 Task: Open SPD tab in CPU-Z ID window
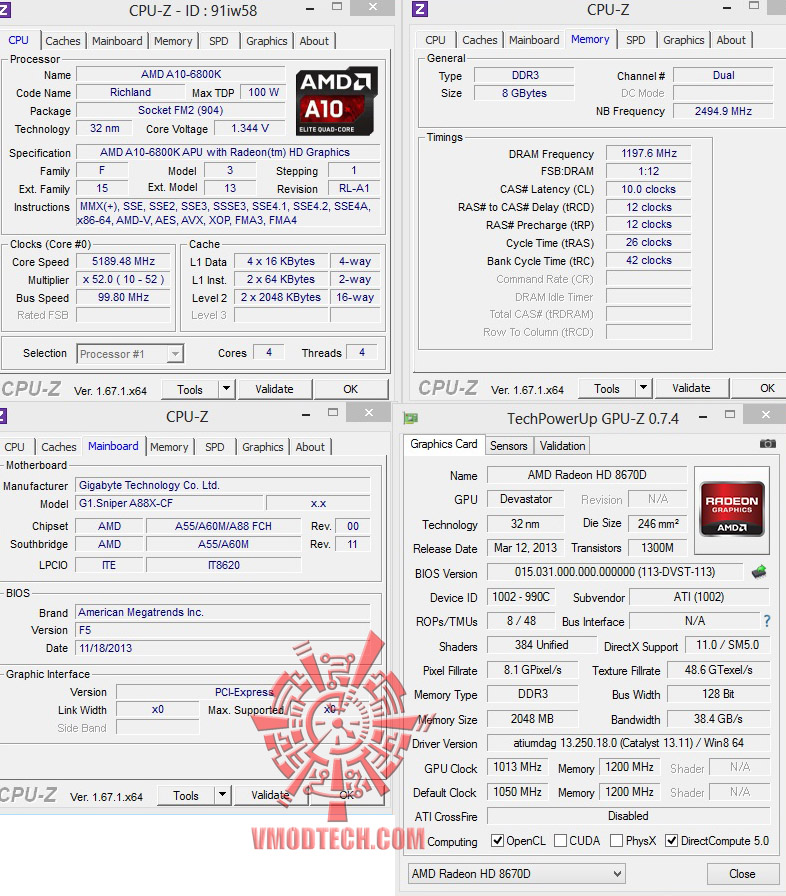pyautogui.click(x=219, y=41)
